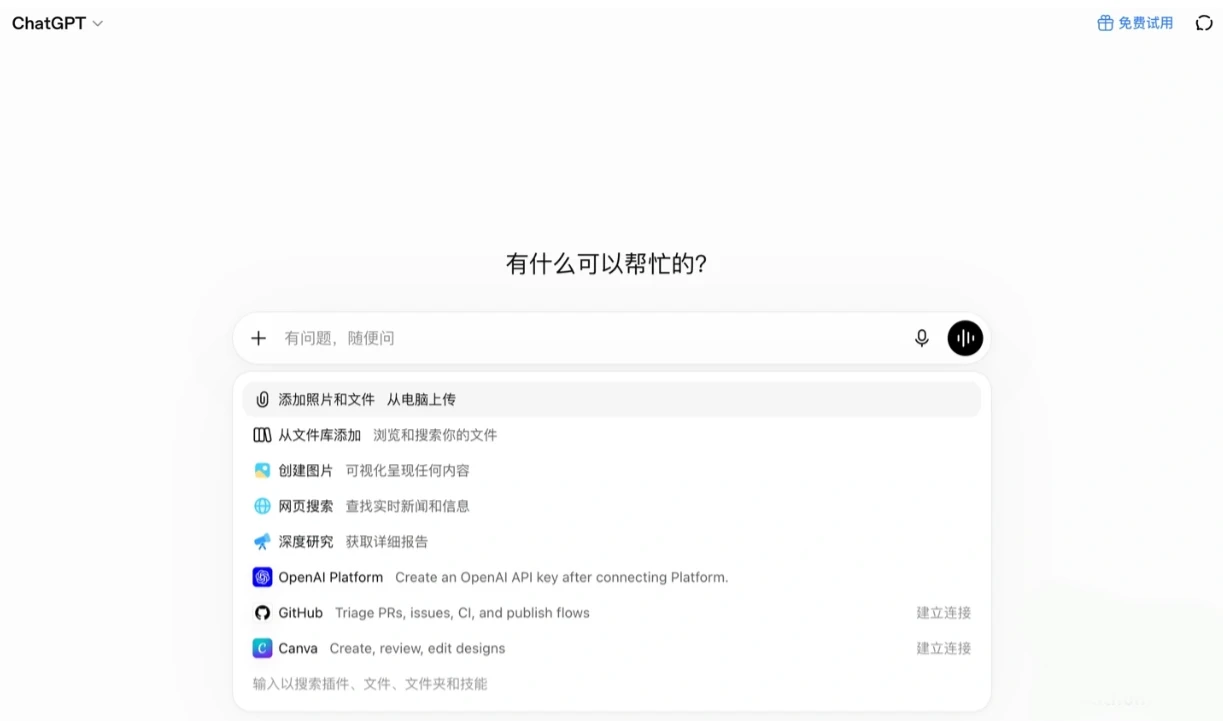Activate the microphone dictation icon

pos(922,338)
